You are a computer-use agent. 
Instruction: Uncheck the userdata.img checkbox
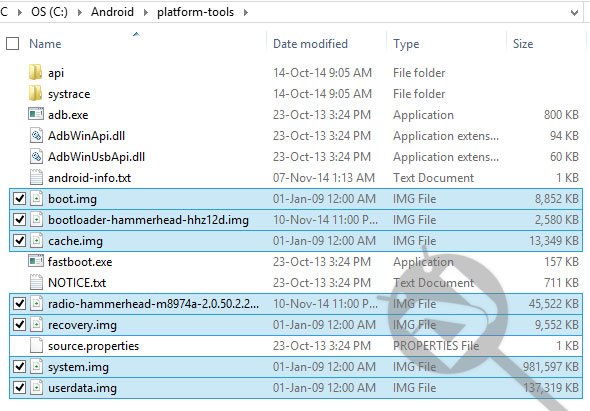point(19,388)
